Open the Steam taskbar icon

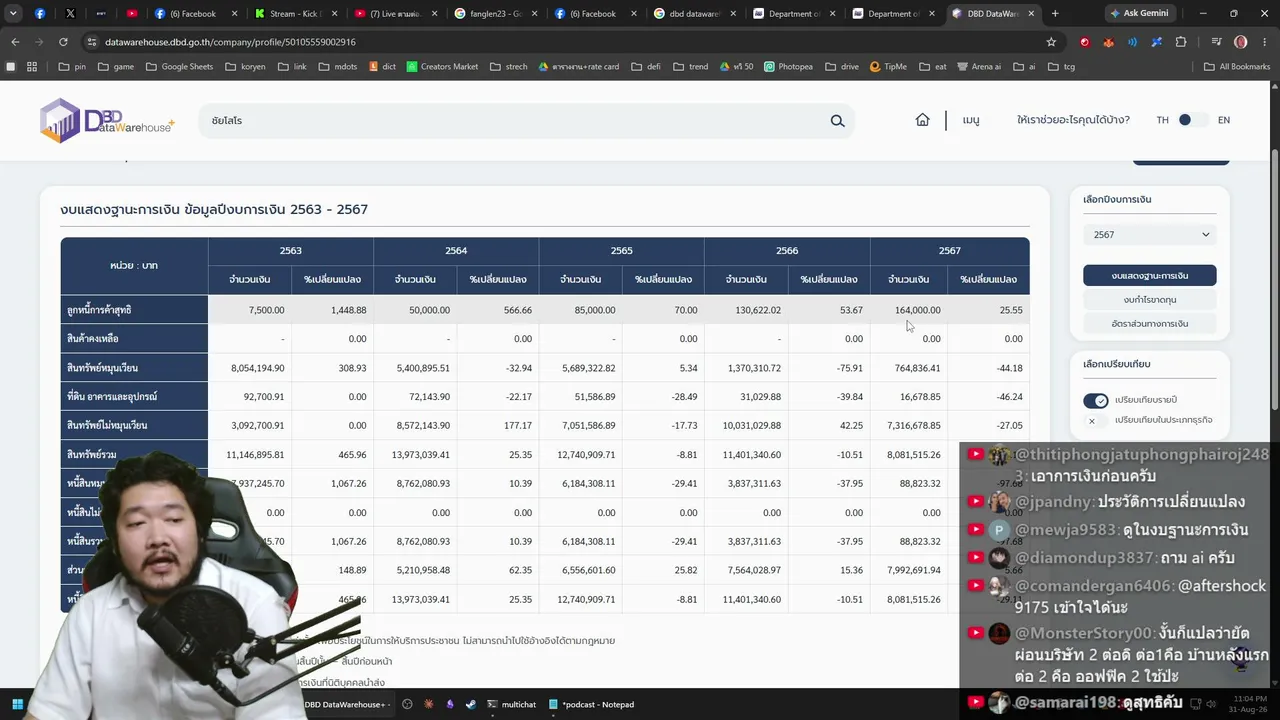pos(471,704)
